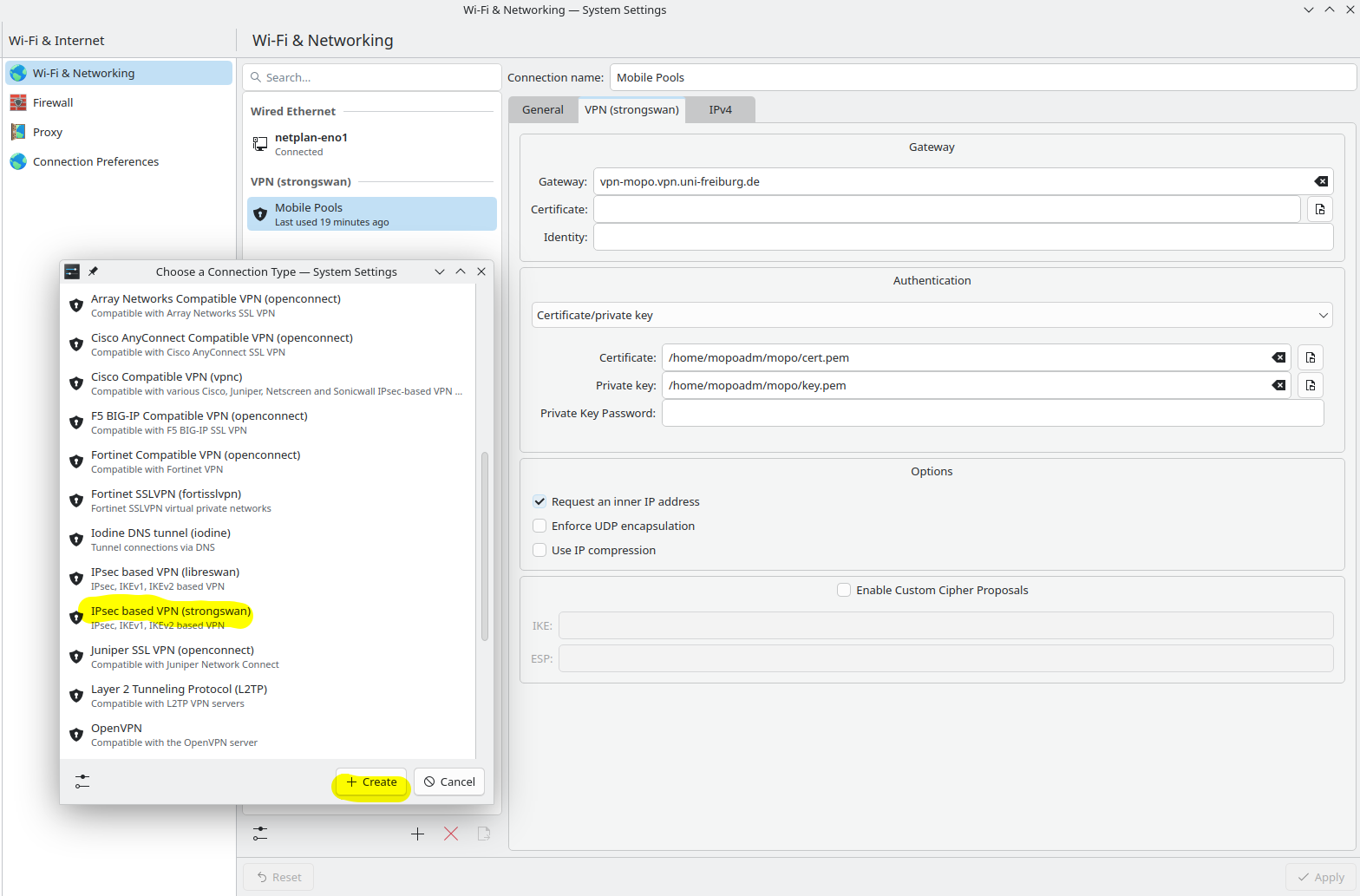
Task: Maximize the Choose a Connection Type dialog
Action: [461, 271]
